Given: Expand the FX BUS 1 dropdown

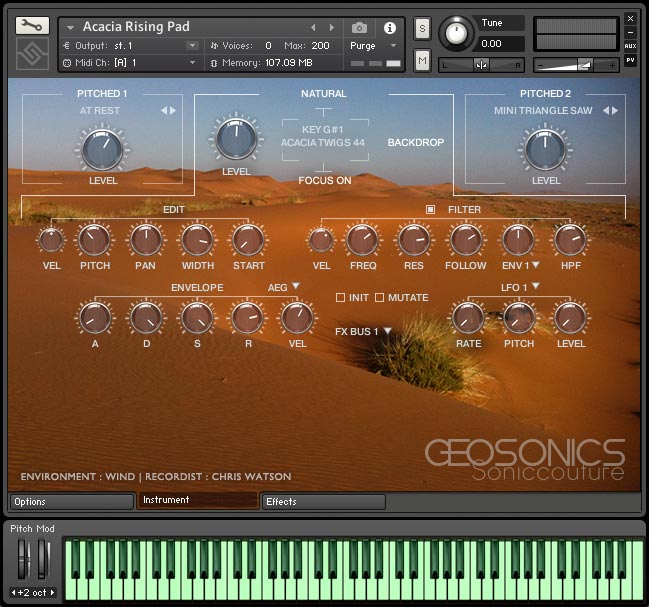Looking at the screenshot, I should point(363,331).
